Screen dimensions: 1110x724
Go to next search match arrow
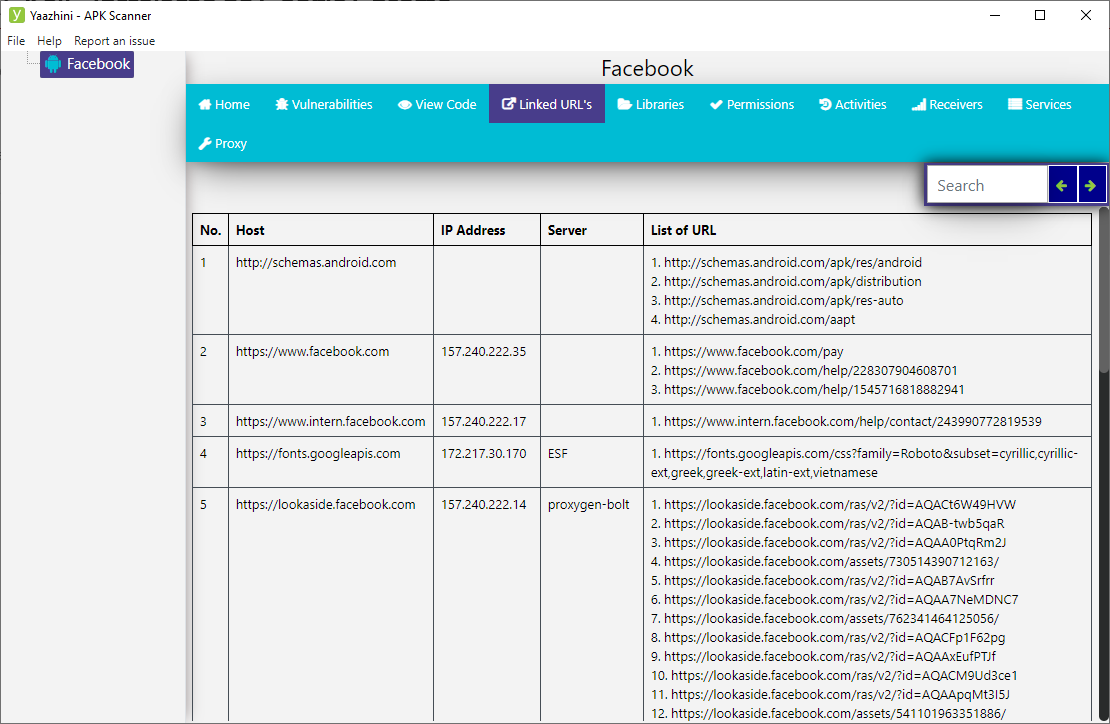coord(1091,185)
